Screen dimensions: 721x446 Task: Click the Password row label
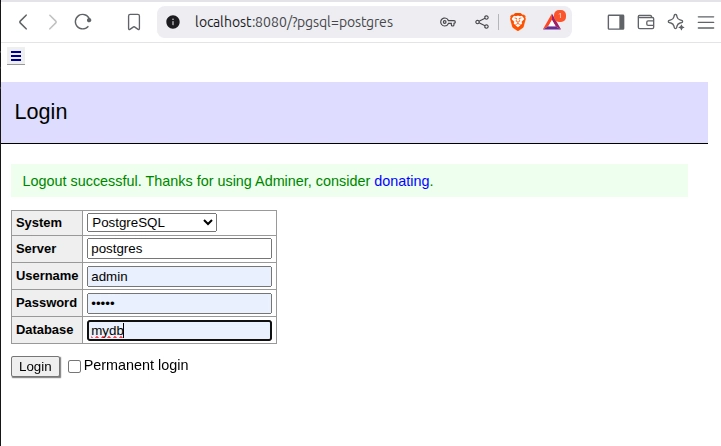click(46, 303)
